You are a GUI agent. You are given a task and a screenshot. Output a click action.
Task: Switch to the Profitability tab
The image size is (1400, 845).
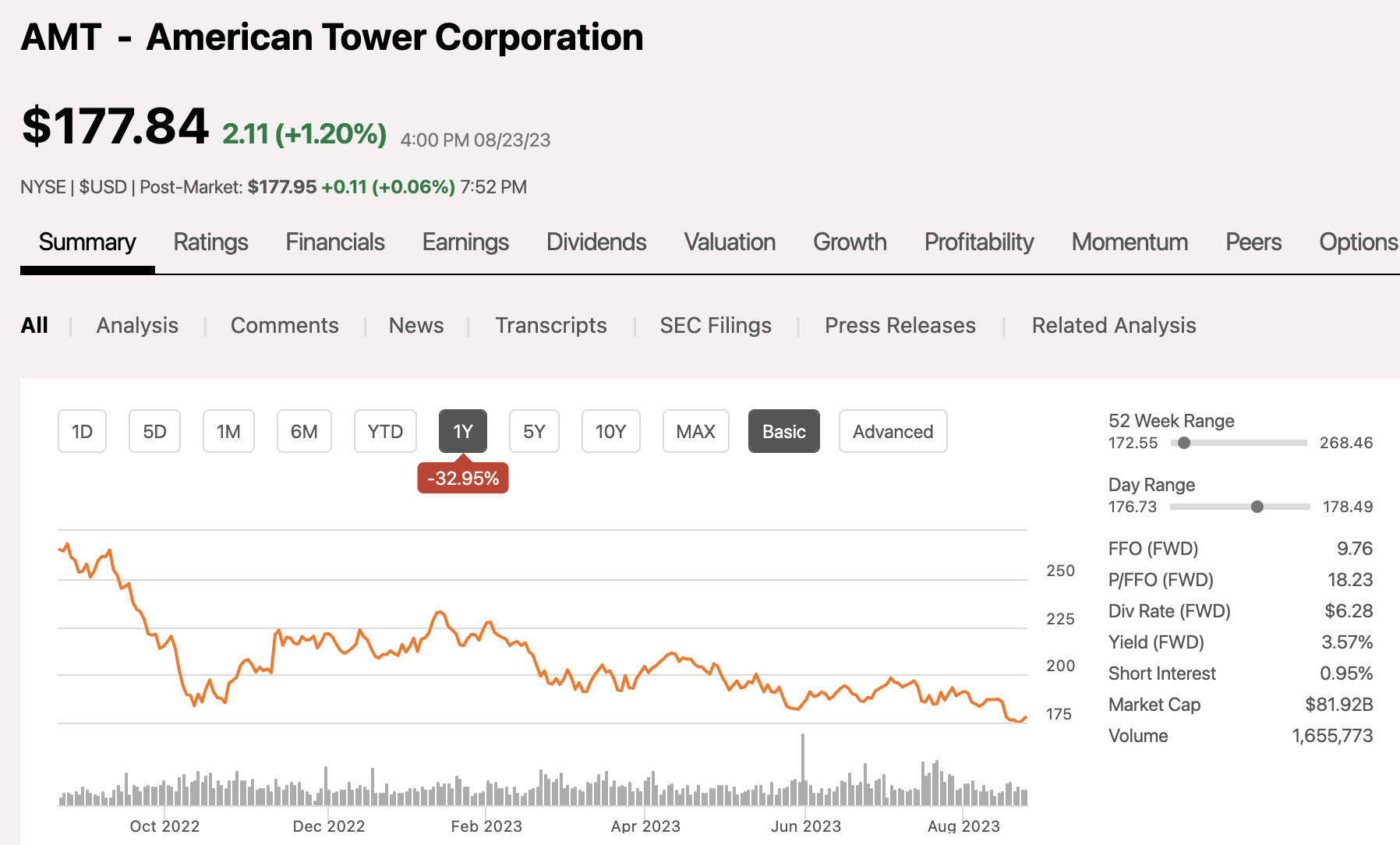(x=979, y=242)
